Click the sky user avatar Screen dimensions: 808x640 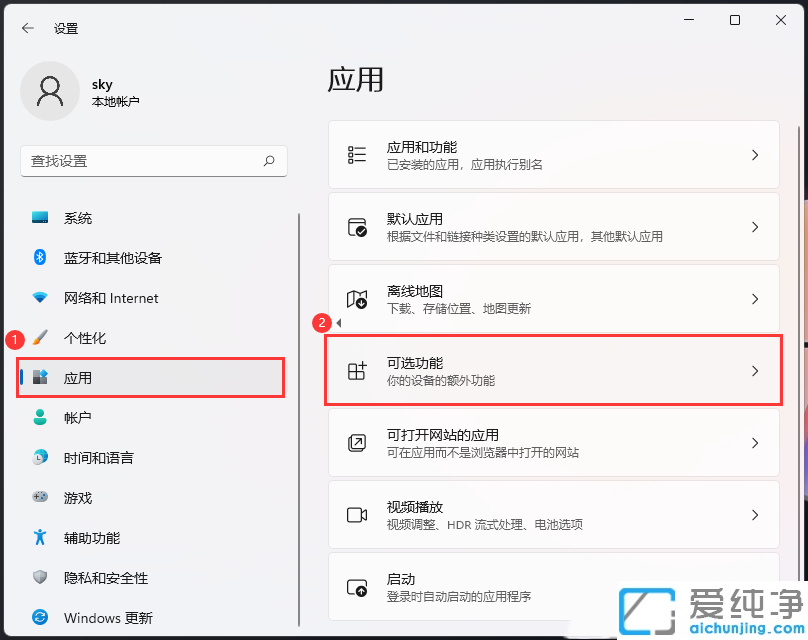pyautogui.click(x=50, y=90)
